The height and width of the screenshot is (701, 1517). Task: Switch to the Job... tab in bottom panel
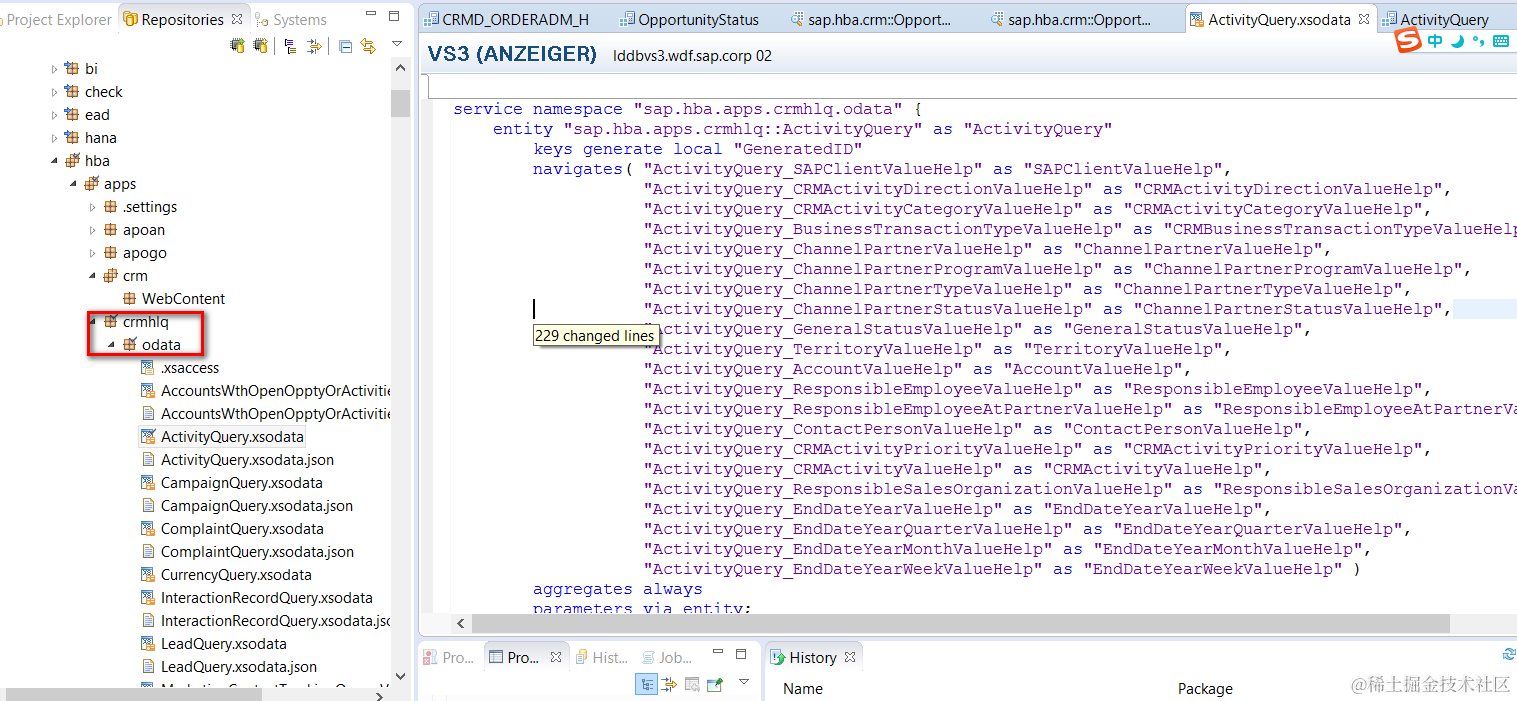click(666, 657)
